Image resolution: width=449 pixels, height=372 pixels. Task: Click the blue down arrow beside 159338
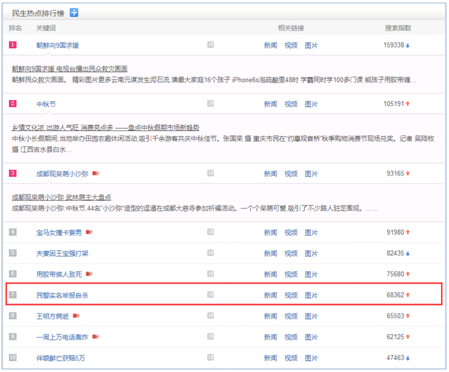[x=408, y=45]
